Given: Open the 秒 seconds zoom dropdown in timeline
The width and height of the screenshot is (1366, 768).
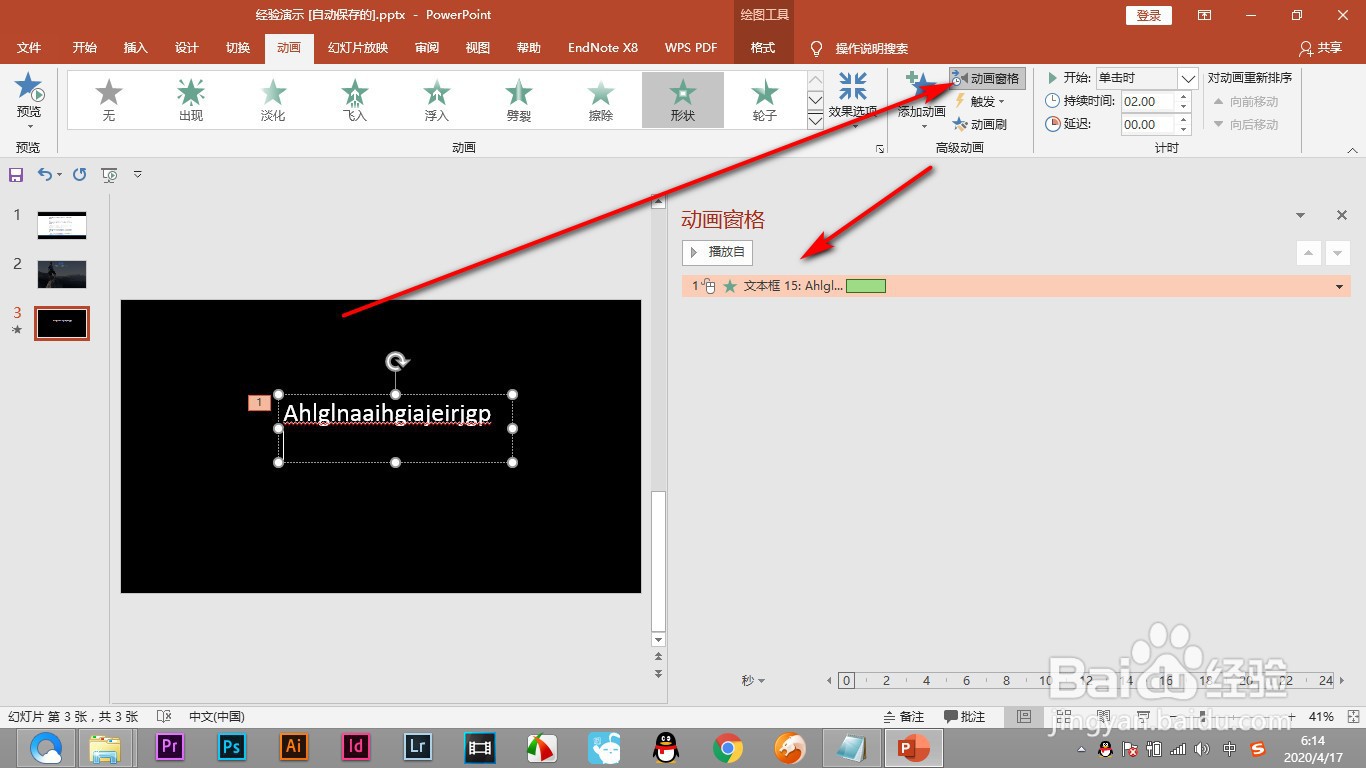Looking at the screenshot, I should pos(754,681).
